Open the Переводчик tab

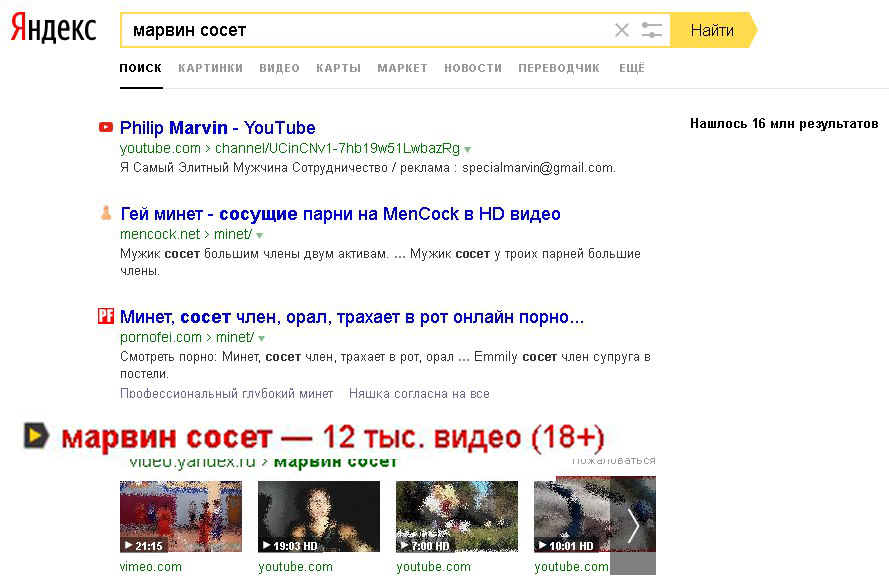point(558,68)
